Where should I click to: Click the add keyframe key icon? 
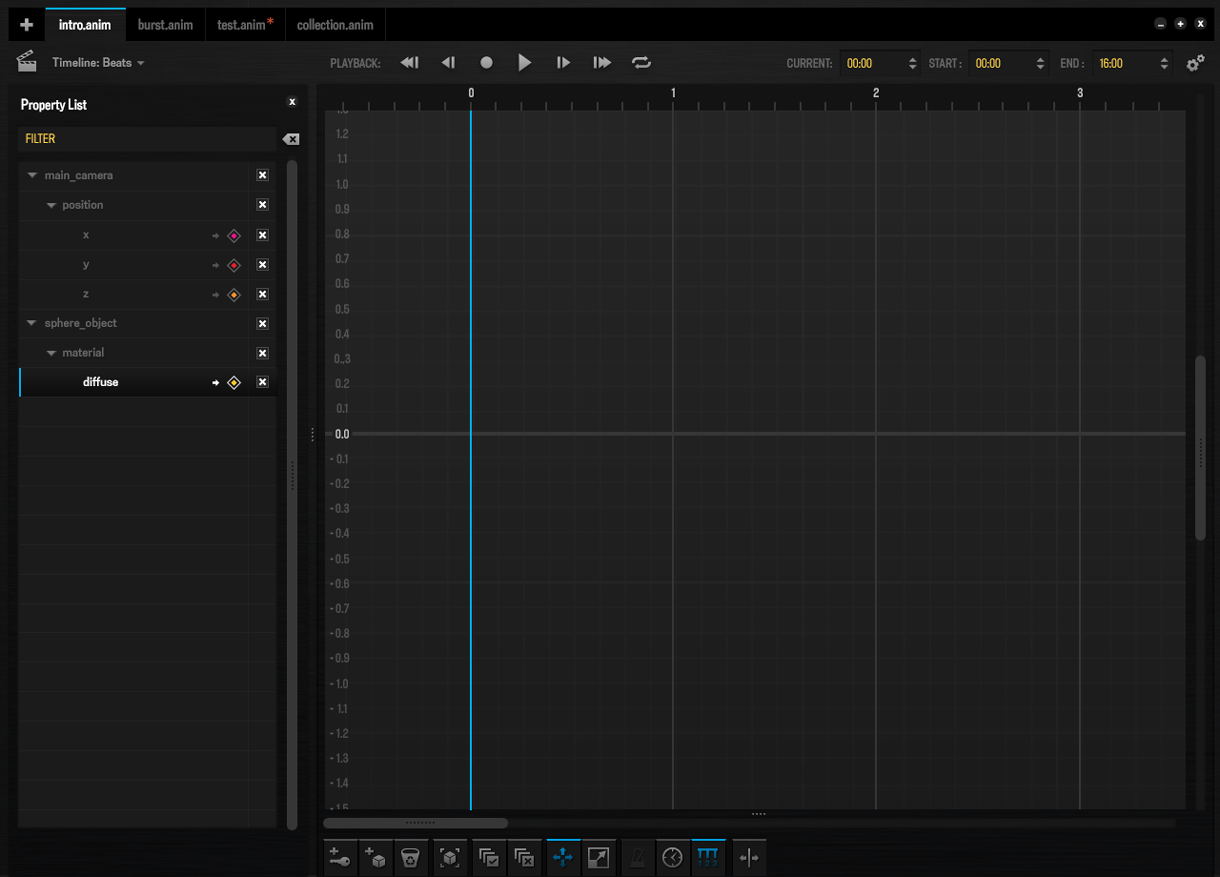tap(340, 857)
